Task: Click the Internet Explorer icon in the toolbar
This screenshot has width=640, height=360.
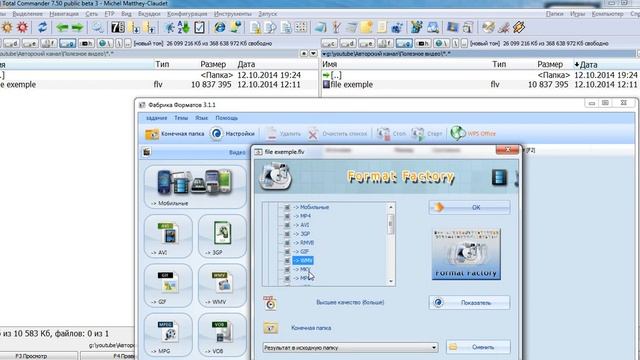Action: pos(220,27)
